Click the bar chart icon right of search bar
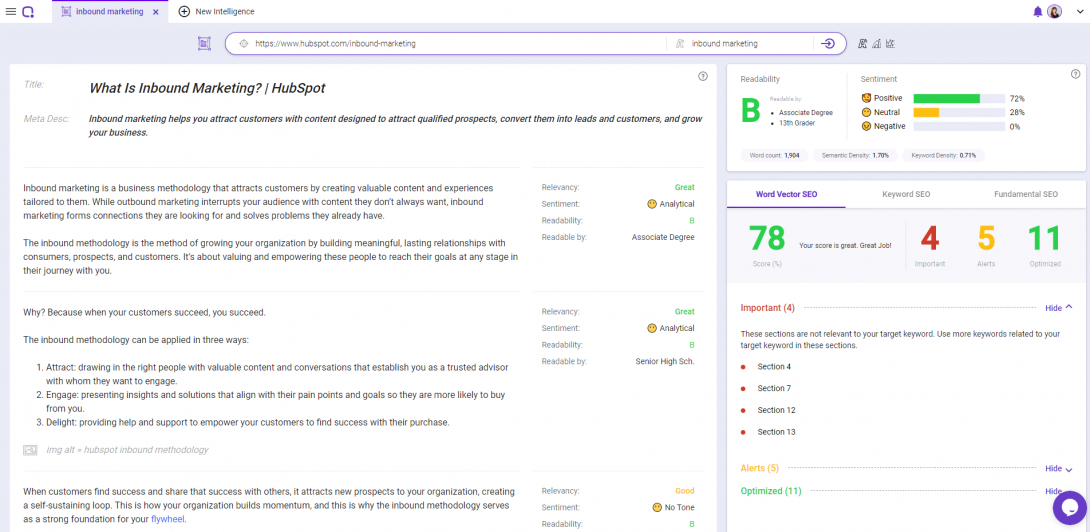 click(877, 43)
